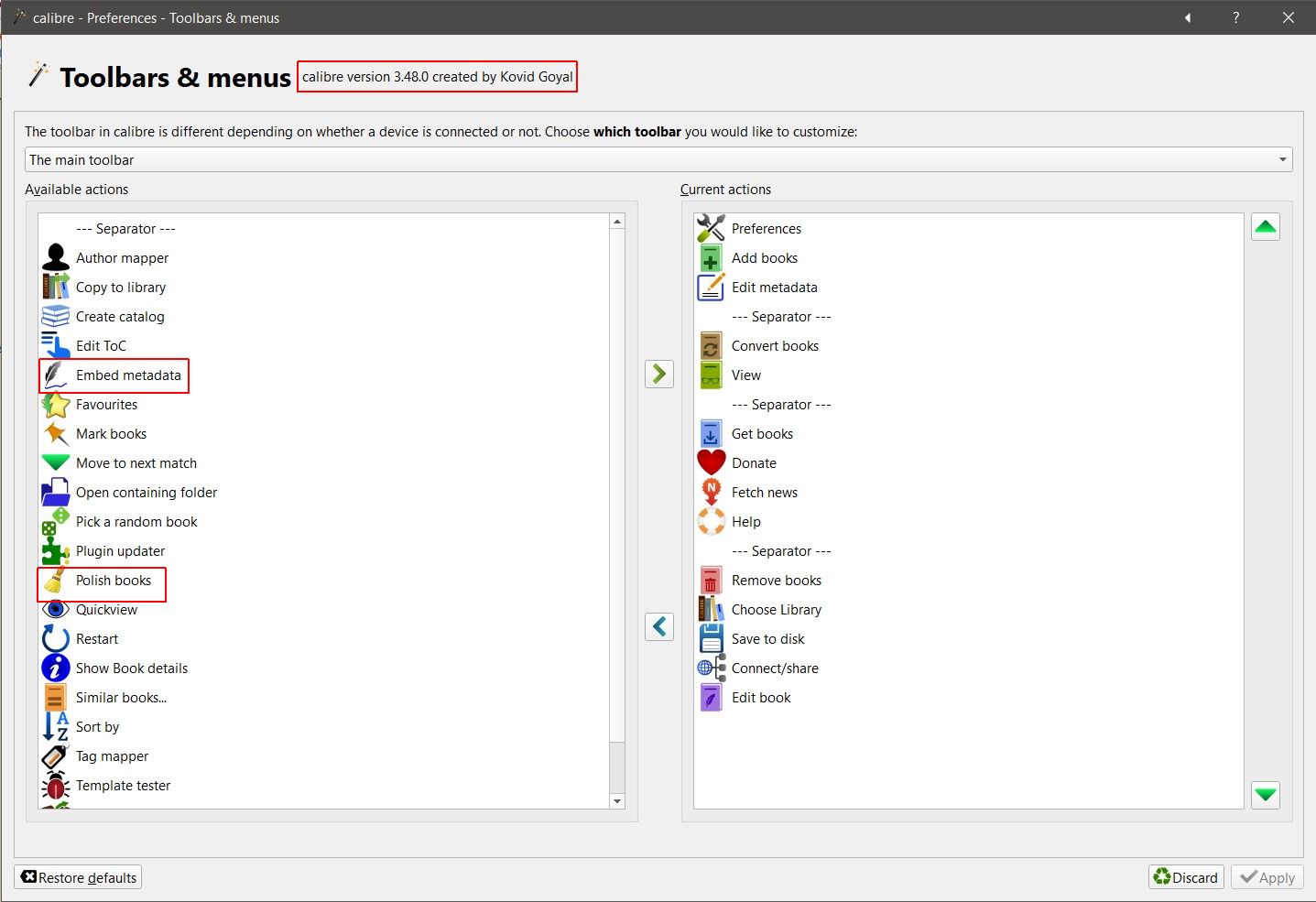
Task: Select the Author mapper silhouette icon
Action: [x=56, y=258]
